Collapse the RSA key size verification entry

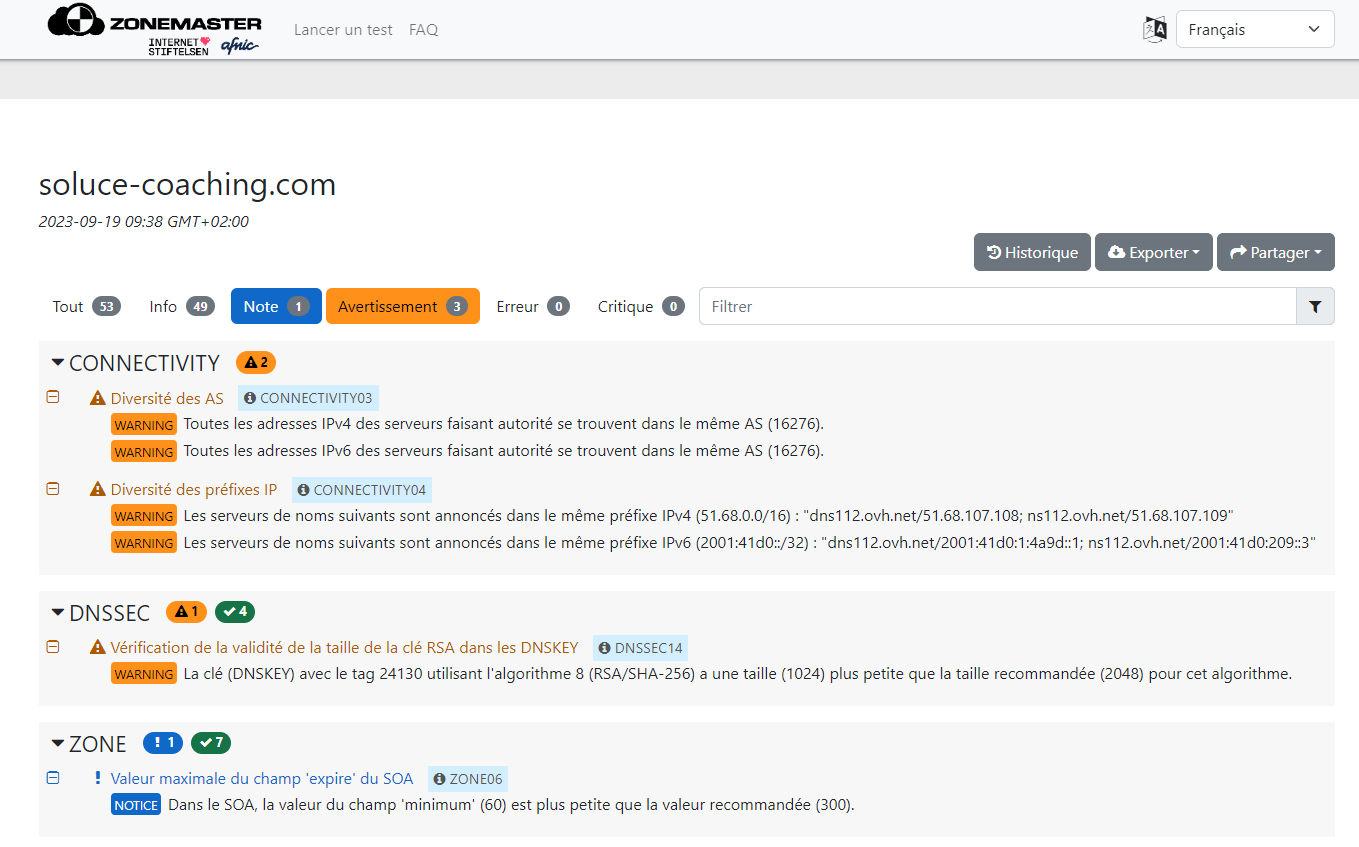(x=53, y=647)
